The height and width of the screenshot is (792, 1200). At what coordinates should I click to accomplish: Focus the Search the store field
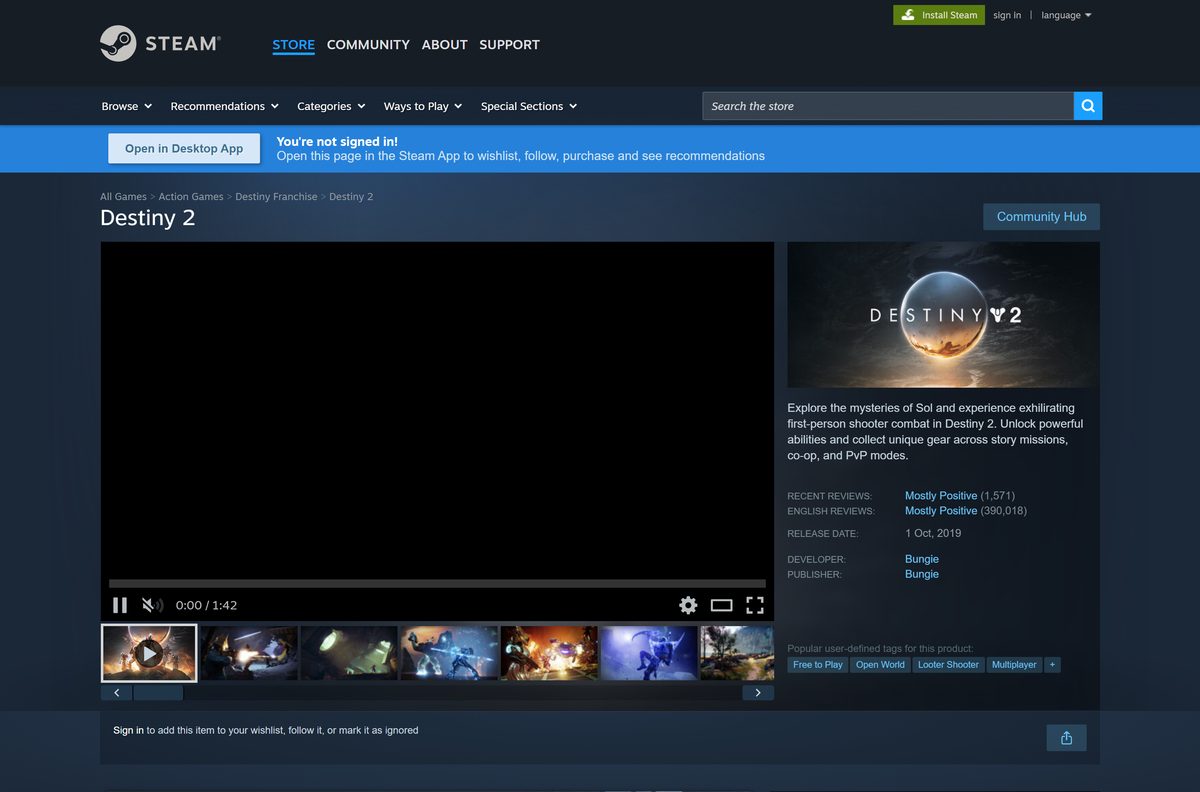(888, 106)
